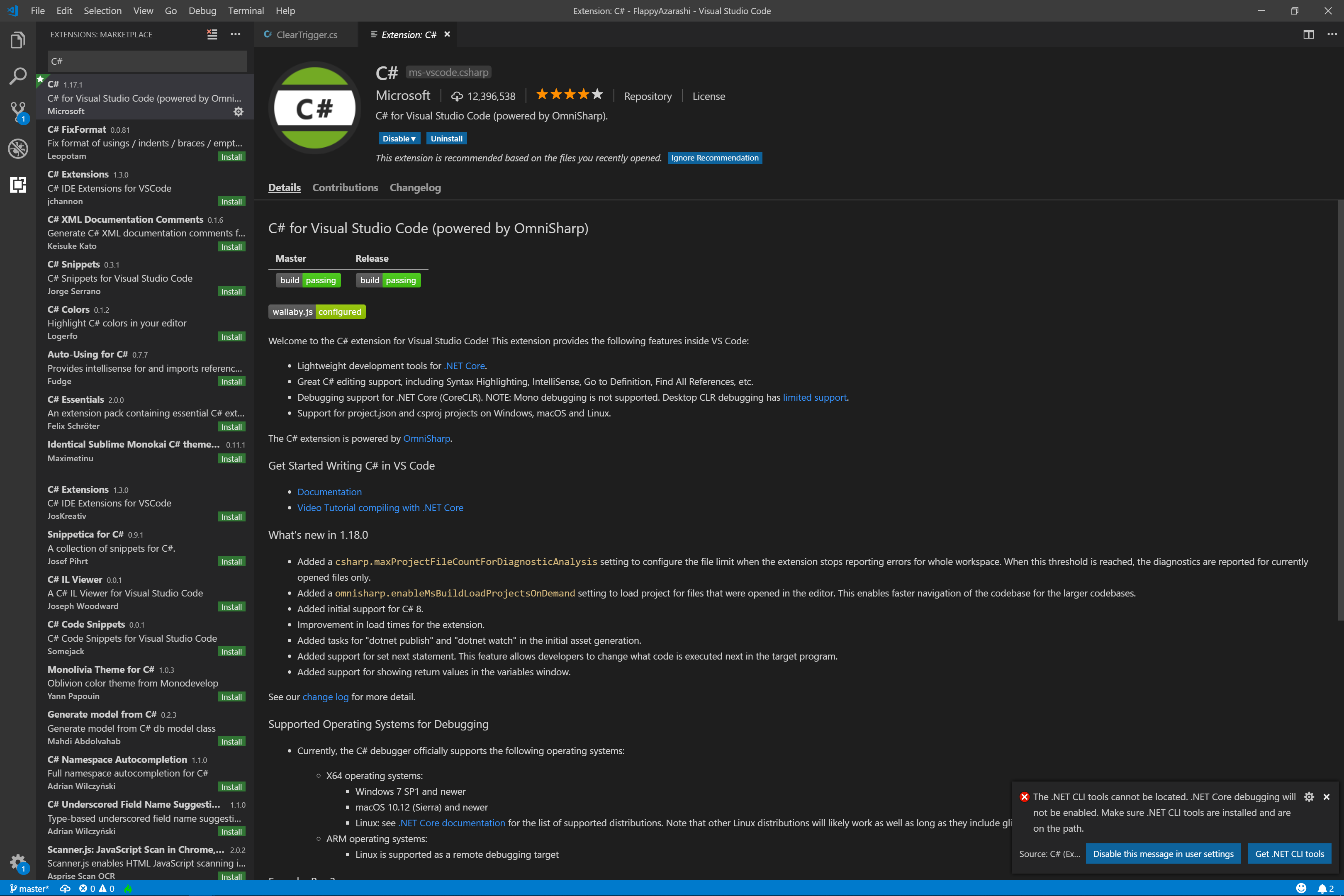This screenshot has width=1344, height=896.
Task: Click the feedback smiley in status bar
Action: pyautogui.click(x=1301, y=888)
